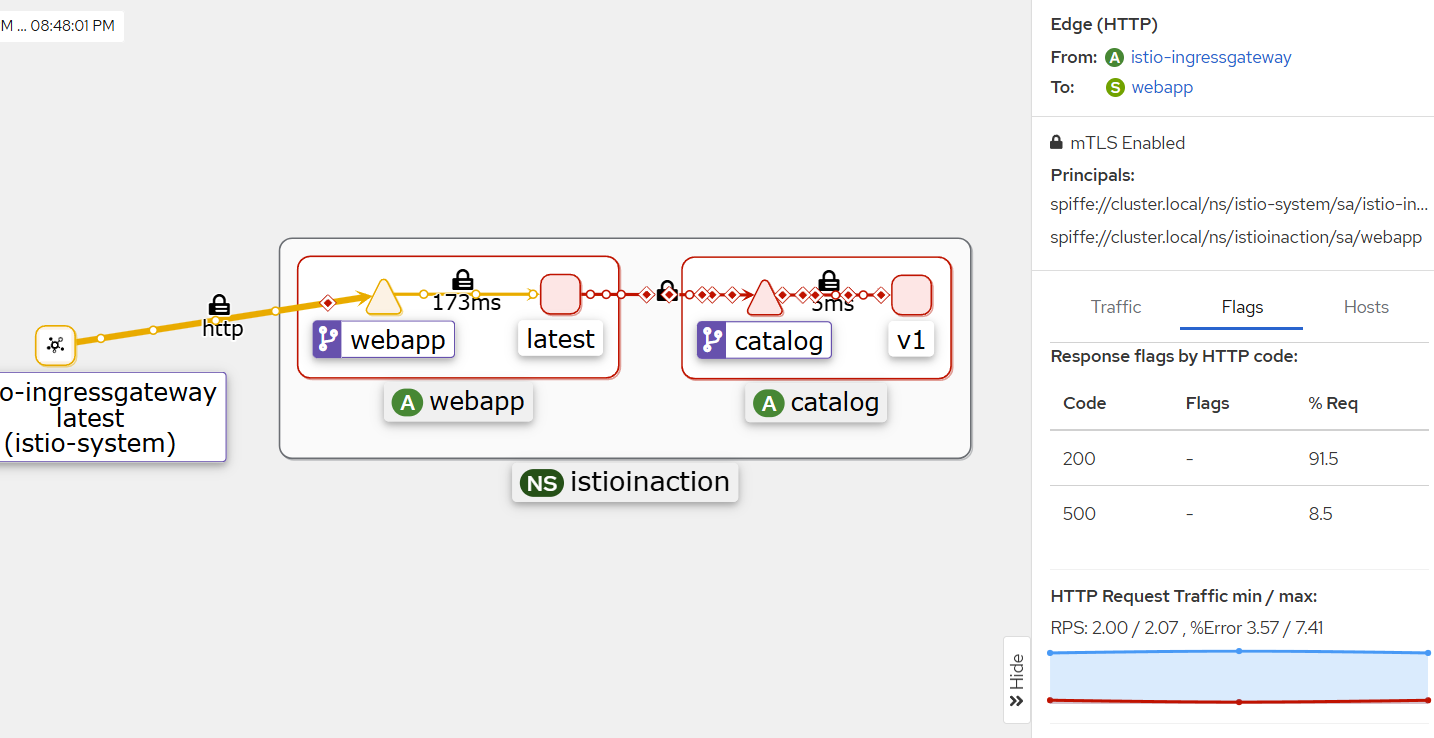Select the webapp app box label
1434x738 pixels.
[x=459, y=403]
